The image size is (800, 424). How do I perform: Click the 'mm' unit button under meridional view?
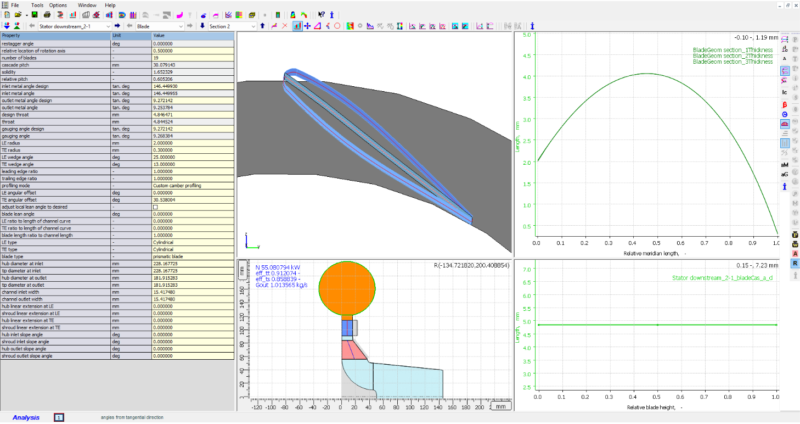click(501, 406)
